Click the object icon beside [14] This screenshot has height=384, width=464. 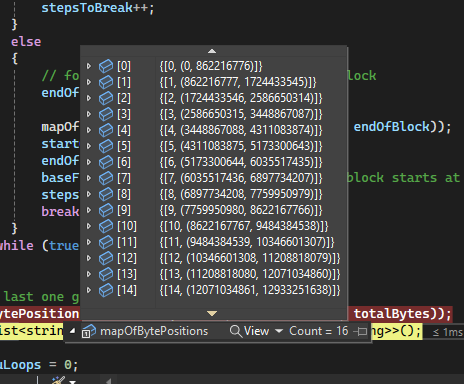pos(106,290)
